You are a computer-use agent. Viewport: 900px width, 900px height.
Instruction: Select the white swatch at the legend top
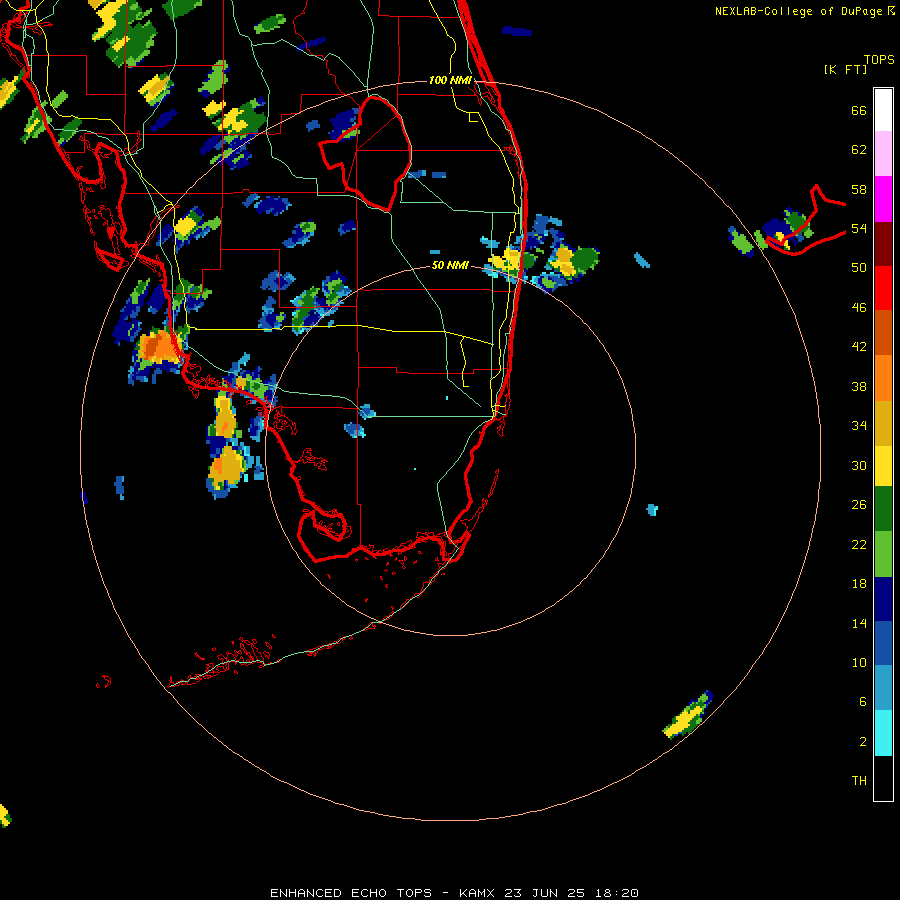tap(883, 110)
